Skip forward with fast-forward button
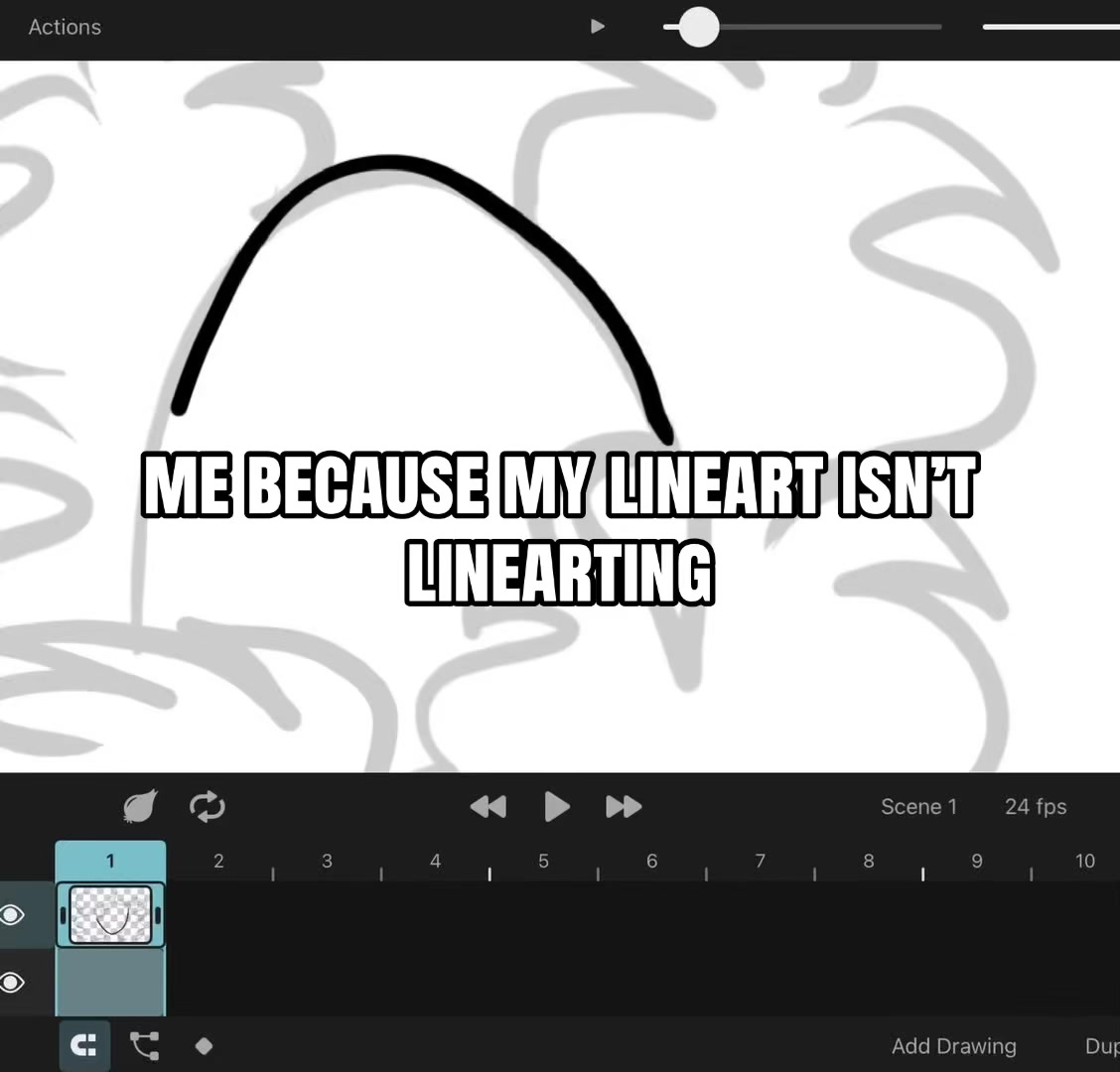The image size is (1120, 1072). point(624,806)
